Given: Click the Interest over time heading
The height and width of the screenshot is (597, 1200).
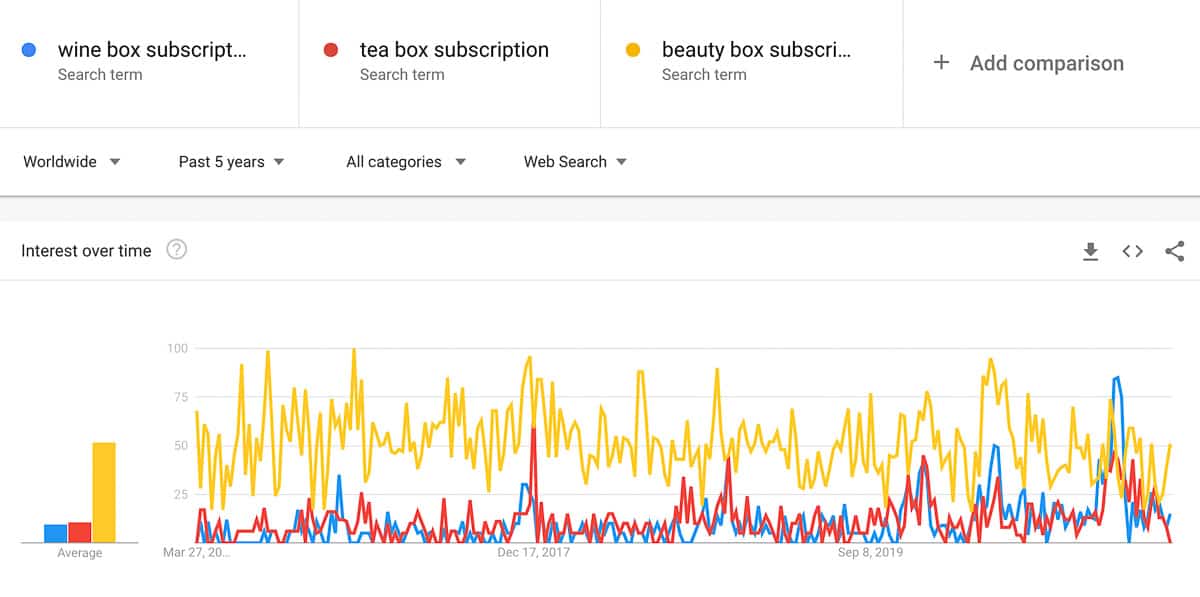Looking at the screenshot, I should pyautogui.click(x=86, y=250).
